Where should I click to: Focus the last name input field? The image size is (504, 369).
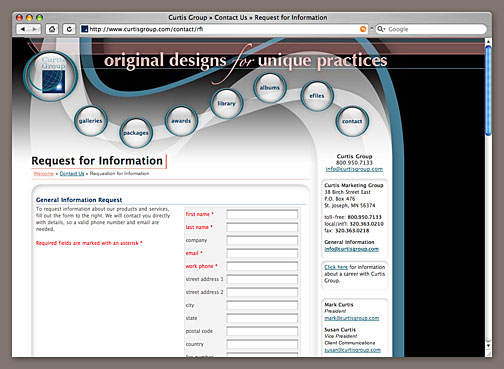(x=262, y=227)
